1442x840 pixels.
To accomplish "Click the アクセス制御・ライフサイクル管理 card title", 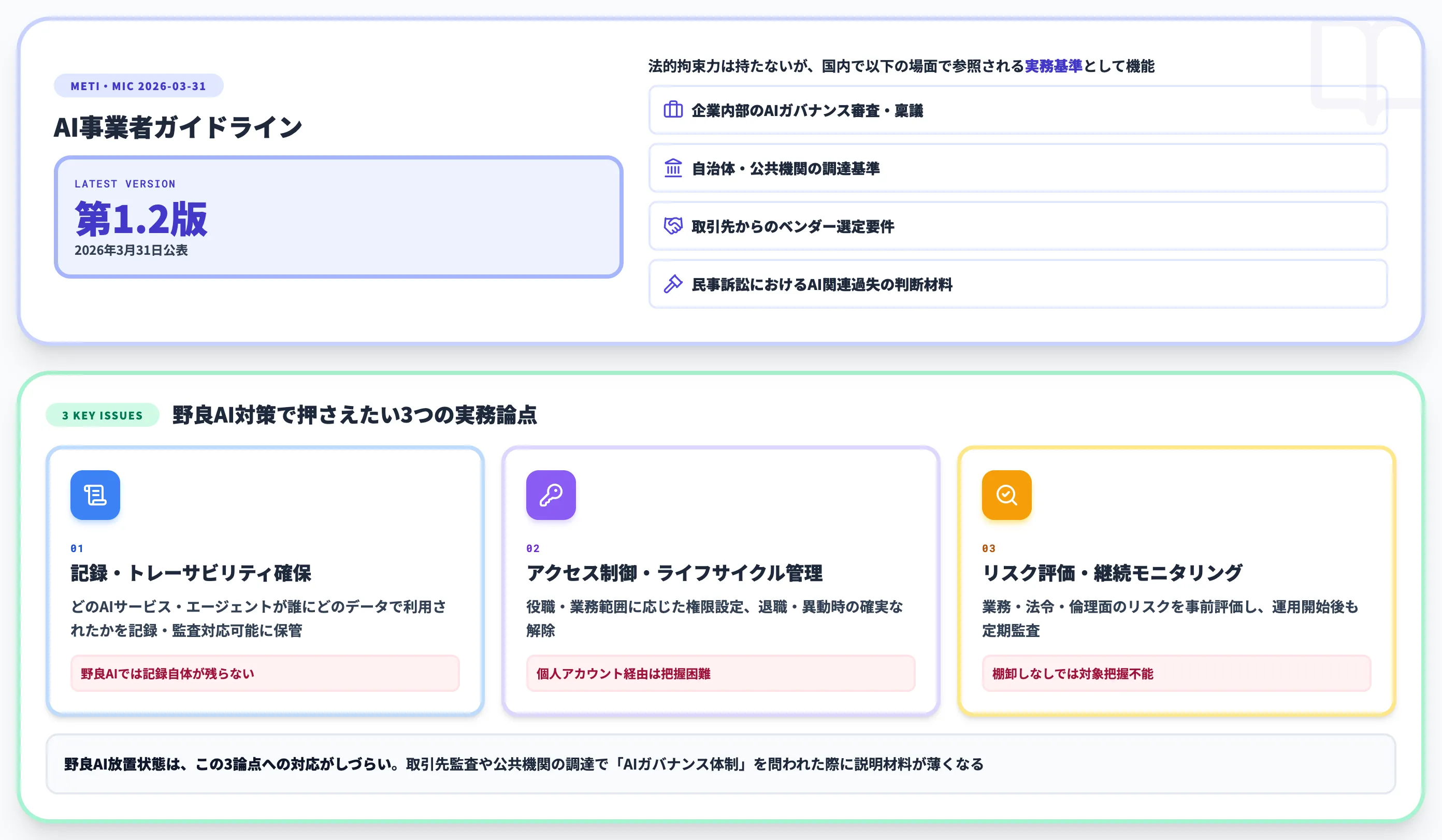I will (674, 573).
